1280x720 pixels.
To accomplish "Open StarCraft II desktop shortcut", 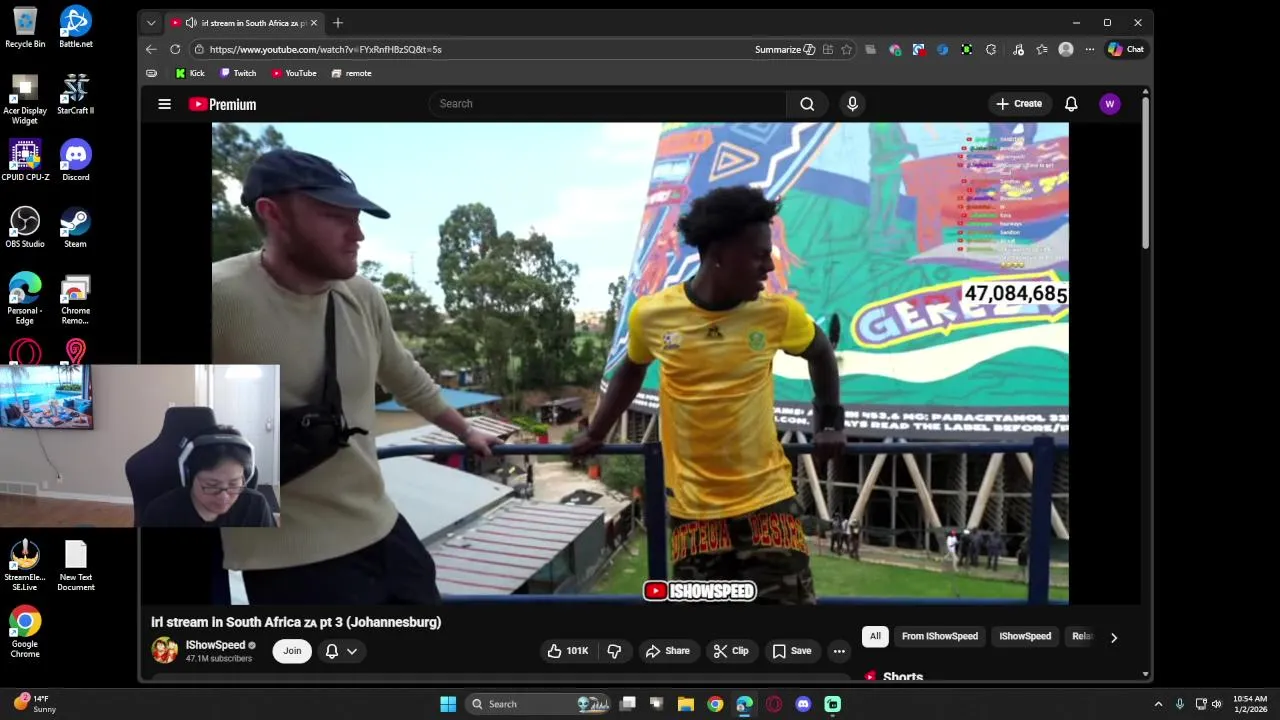I will tap(76, 94).
